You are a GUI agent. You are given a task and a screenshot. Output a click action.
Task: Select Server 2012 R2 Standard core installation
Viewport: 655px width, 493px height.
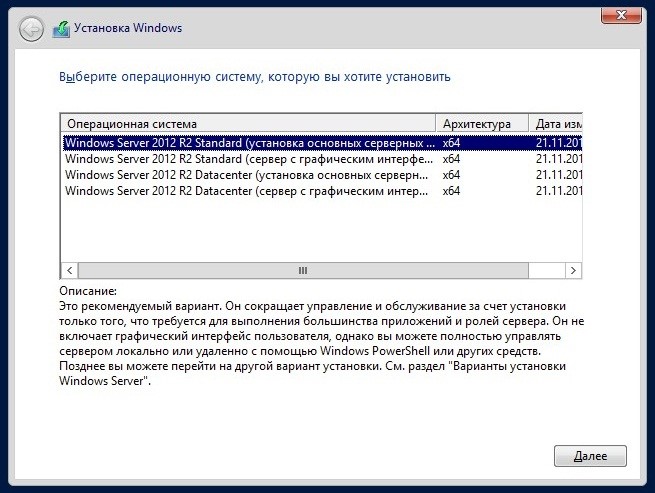(x=322, y=143)
